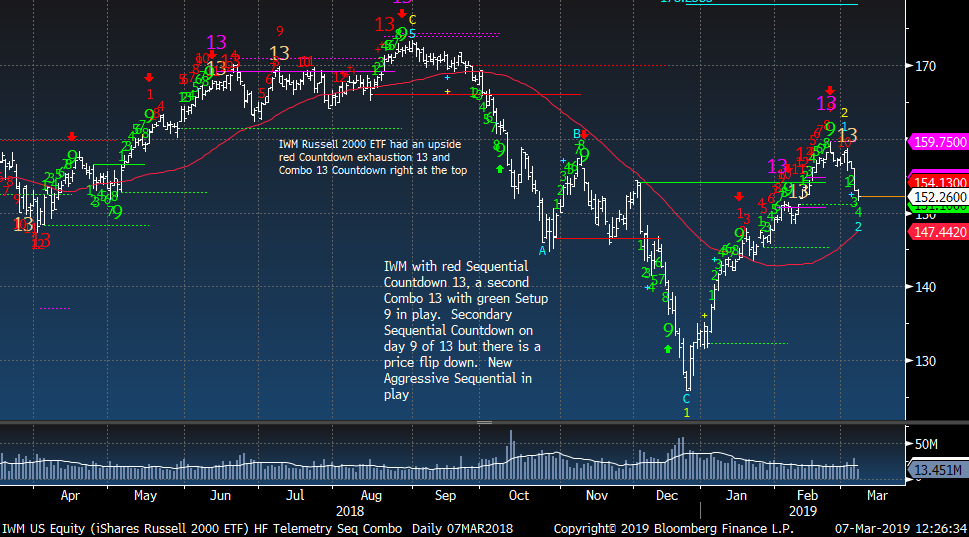Click the cyan B wave label in November
Screen dimensions: 969x537
pyautogui.click(x=577, y=134)
